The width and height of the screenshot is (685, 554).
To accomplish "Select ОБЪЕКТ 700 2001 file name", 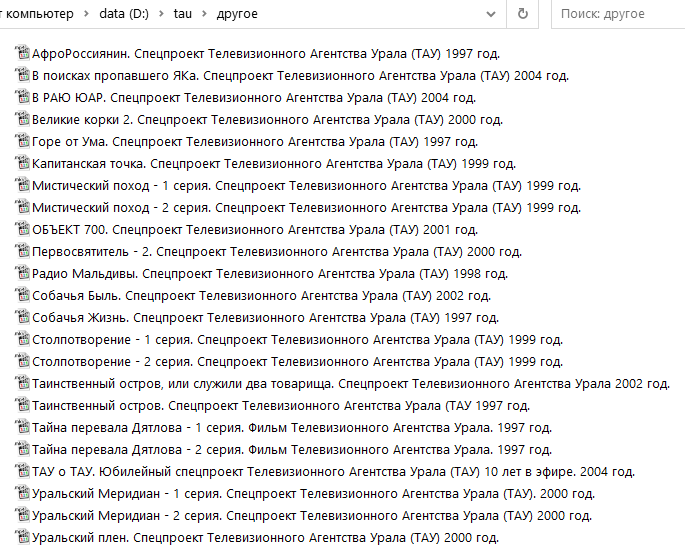I will tap(255, 229).
